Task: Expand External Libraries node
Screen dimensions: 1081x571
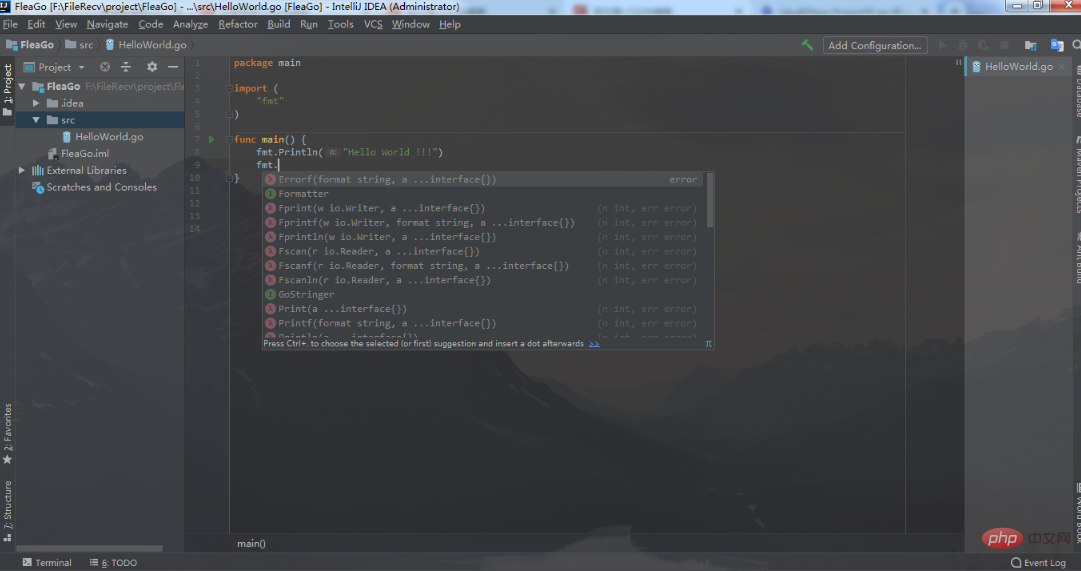Action: 23,170
